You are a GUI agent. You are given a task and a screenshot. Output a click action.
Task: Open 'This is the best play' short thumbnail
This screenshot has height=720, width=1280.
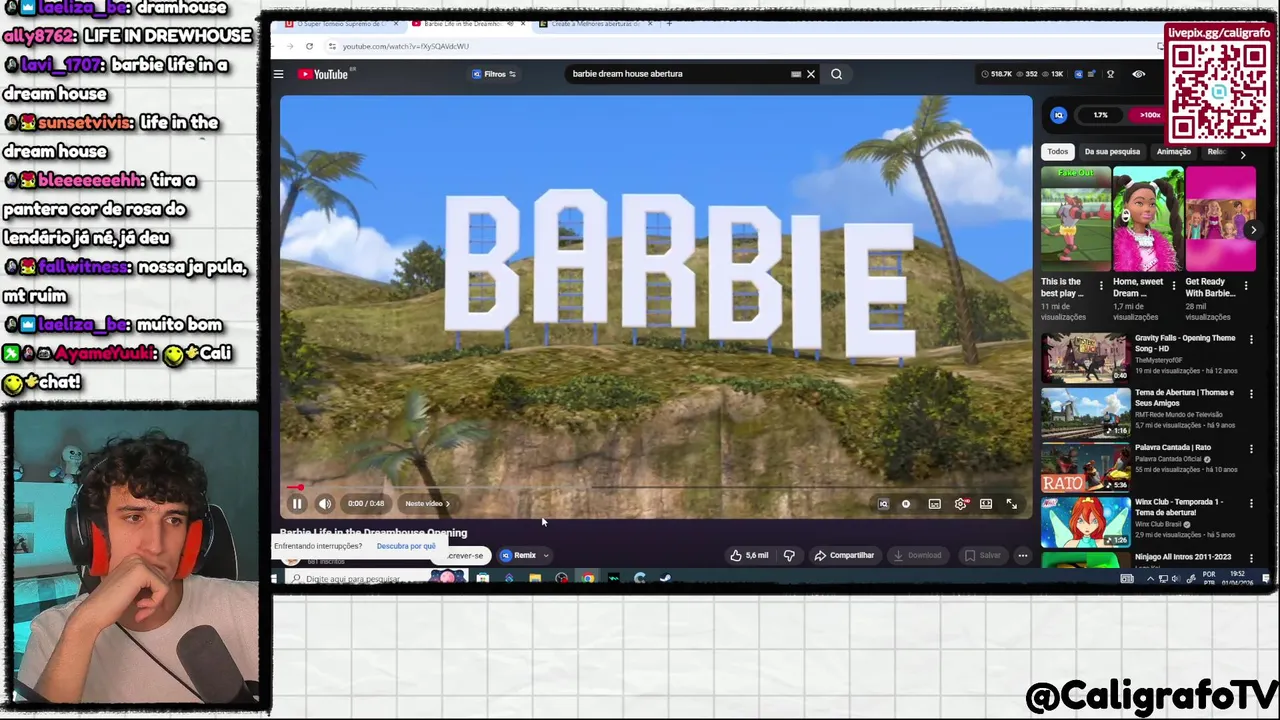tap(1076, 220)
